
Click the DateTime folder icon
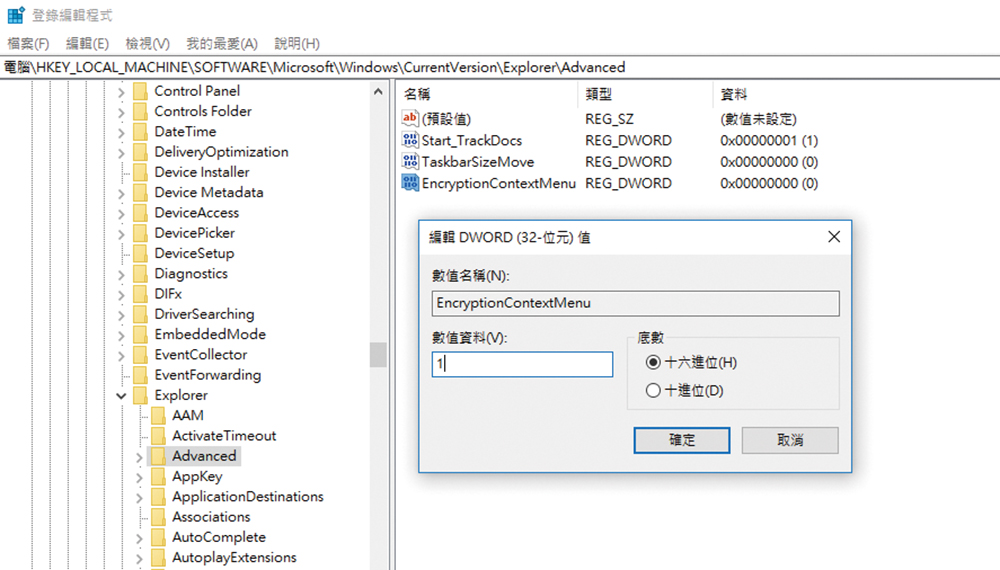(140, 132)
